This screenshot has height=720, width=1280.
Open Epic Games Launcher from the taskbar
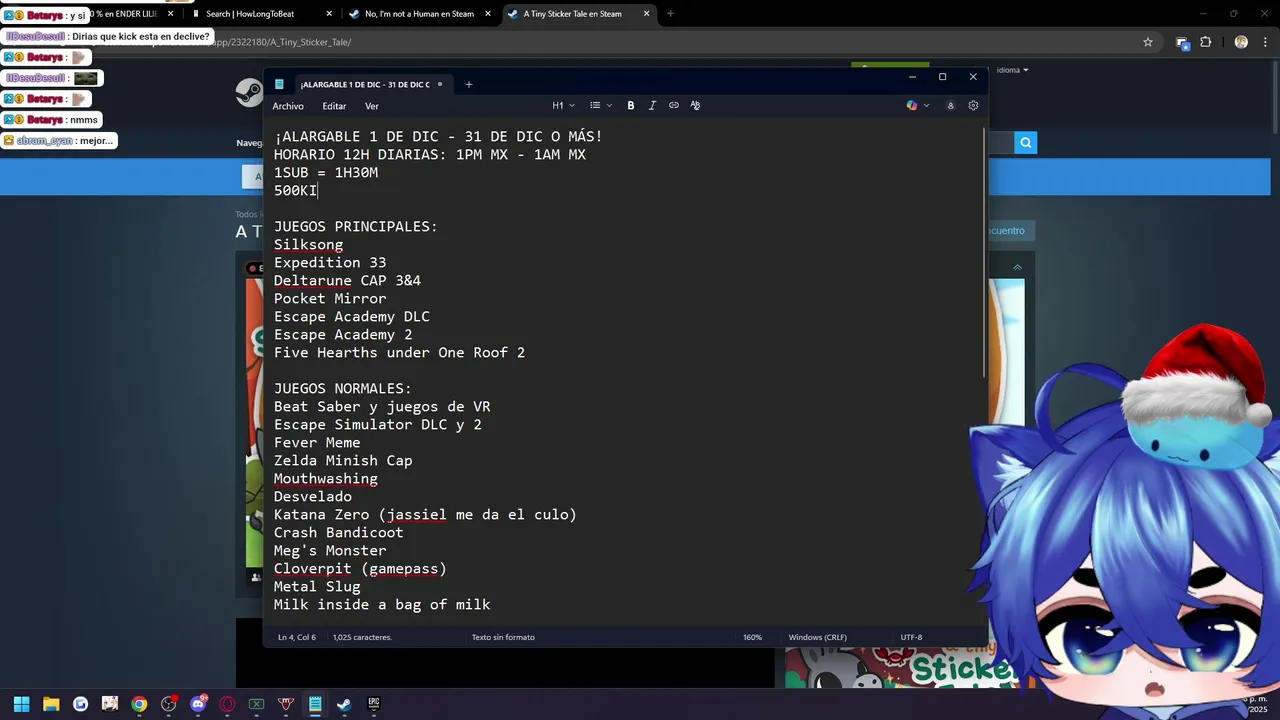point(373,704)
